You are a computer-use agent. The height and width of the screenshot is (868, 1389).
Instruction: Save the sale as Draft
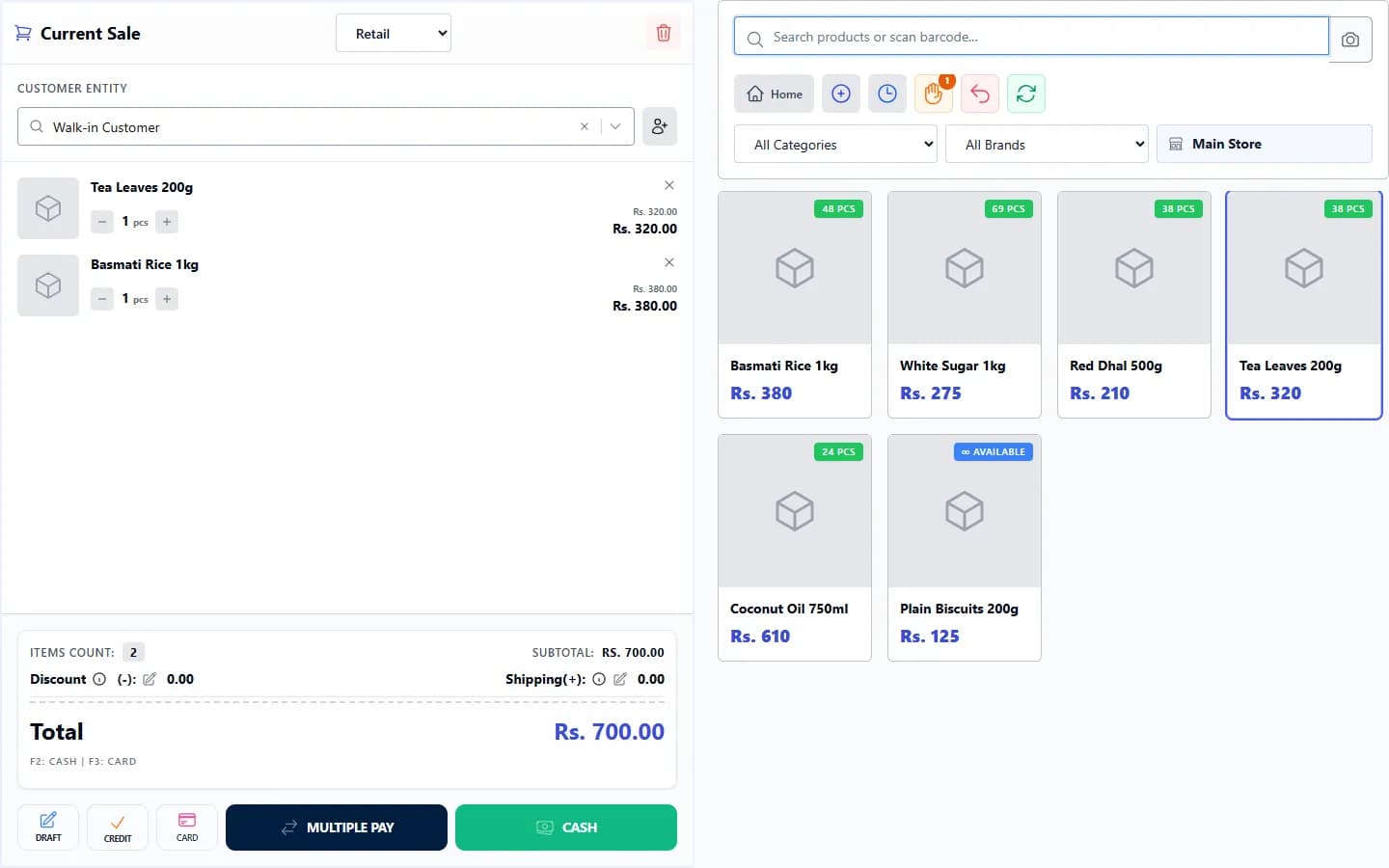(48, 827)
